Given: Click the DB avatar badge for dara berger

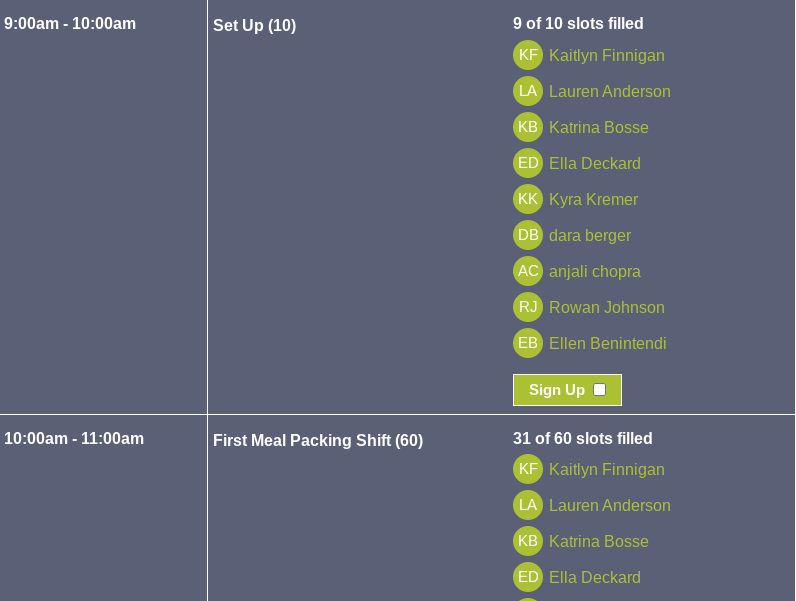Looking at the screenshot, I should (x=528, y=235).
